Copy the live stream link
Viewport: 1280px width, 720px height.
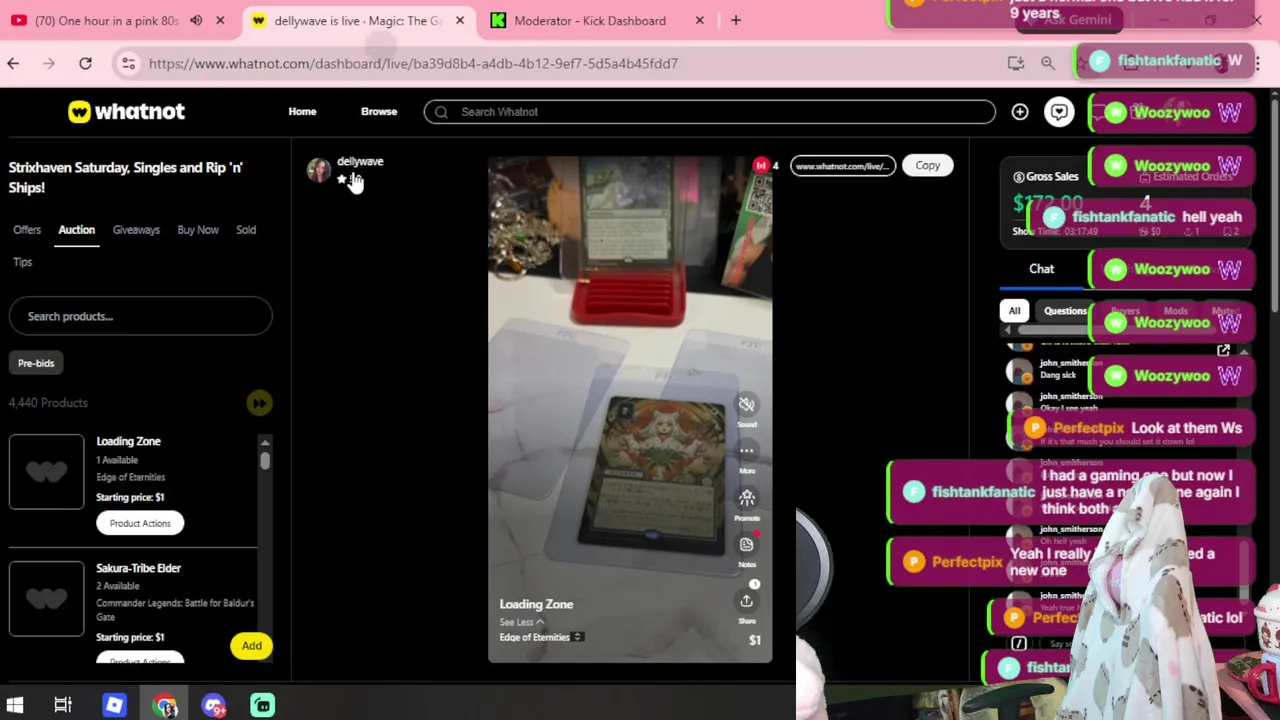tap(928, 166)
